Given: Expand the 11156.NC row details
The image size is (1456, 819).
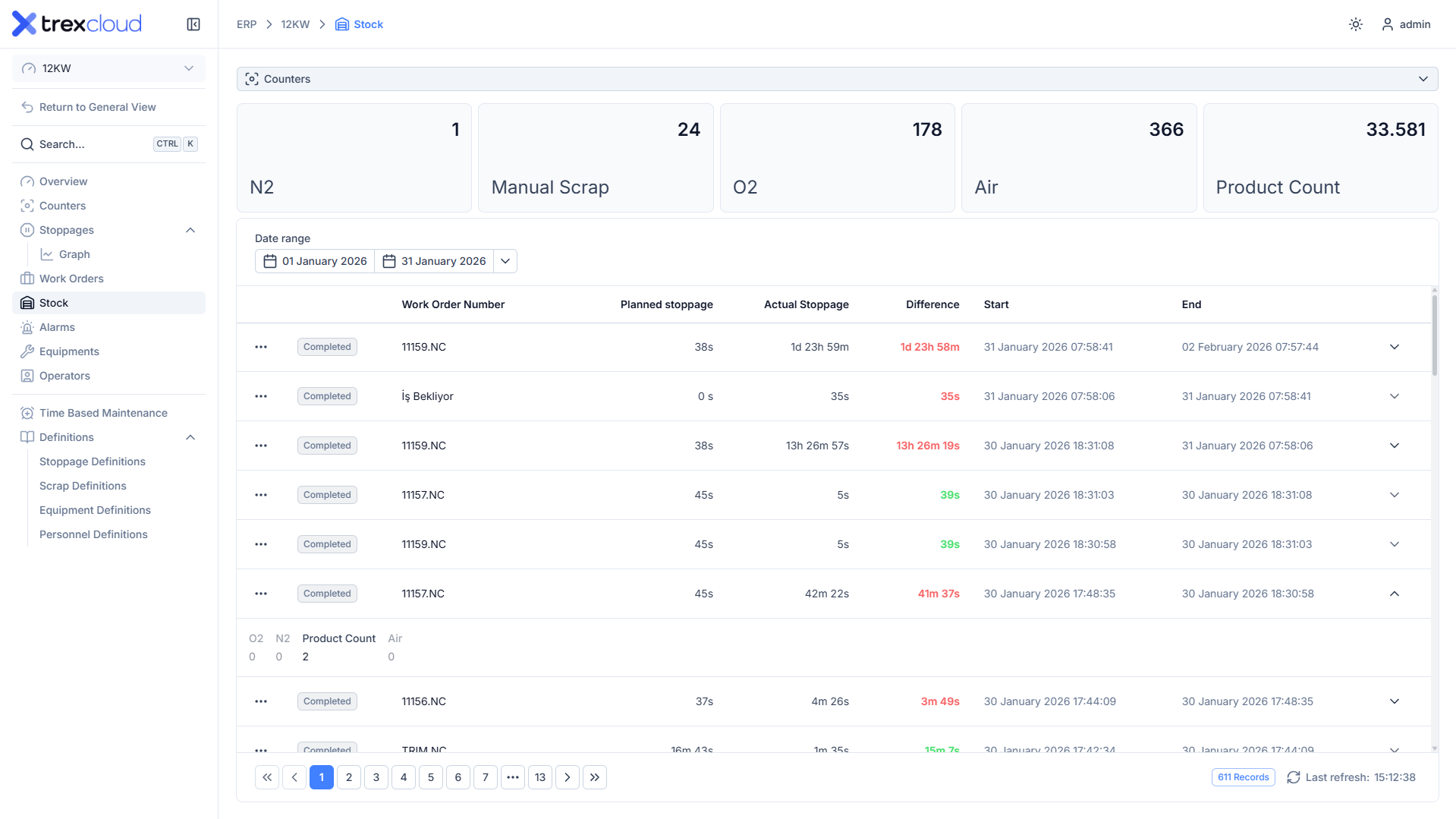Looking at the screenshot, I should coord(1395,701).
